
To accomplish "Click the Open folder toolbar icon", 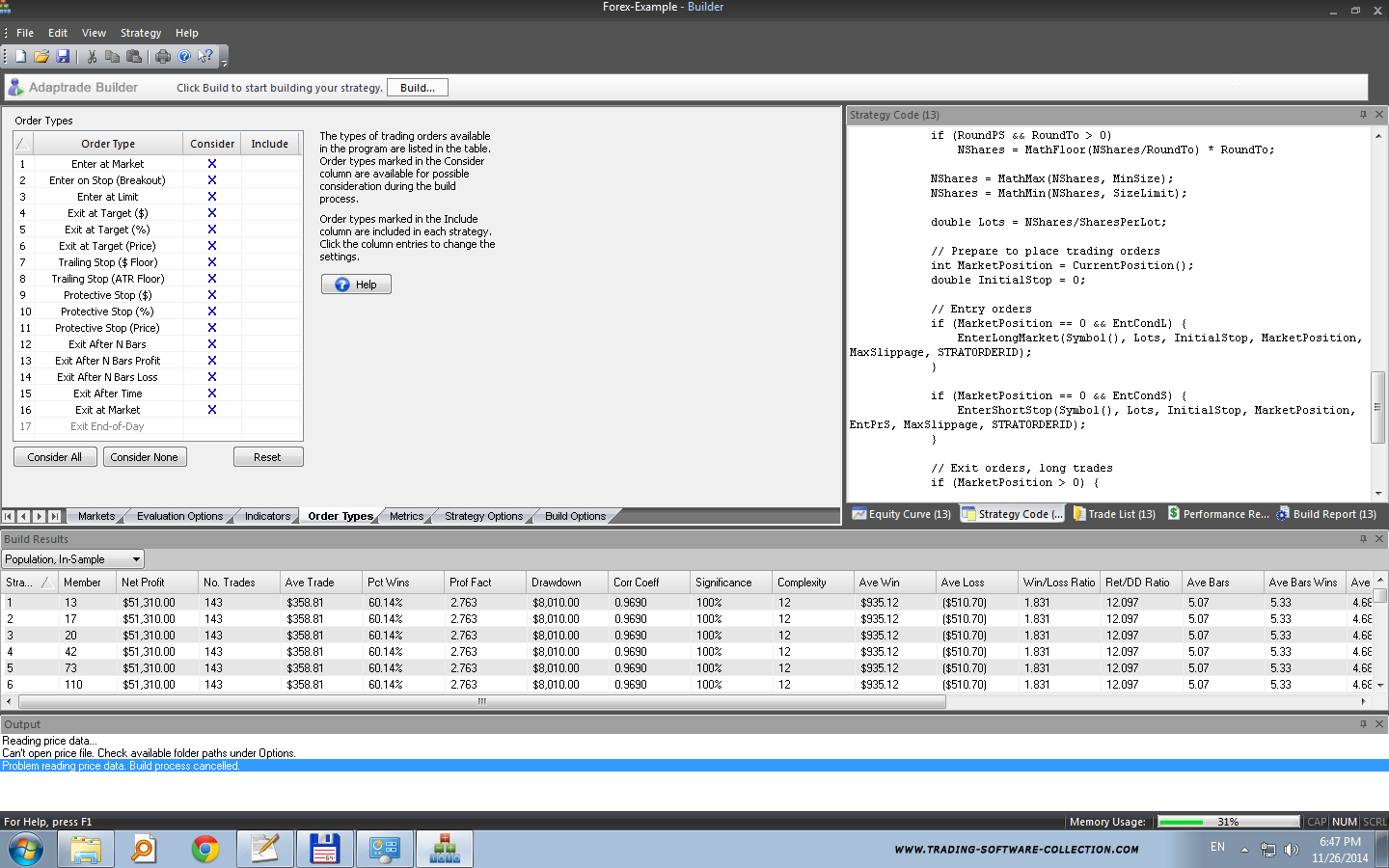I will coord(41,57).
